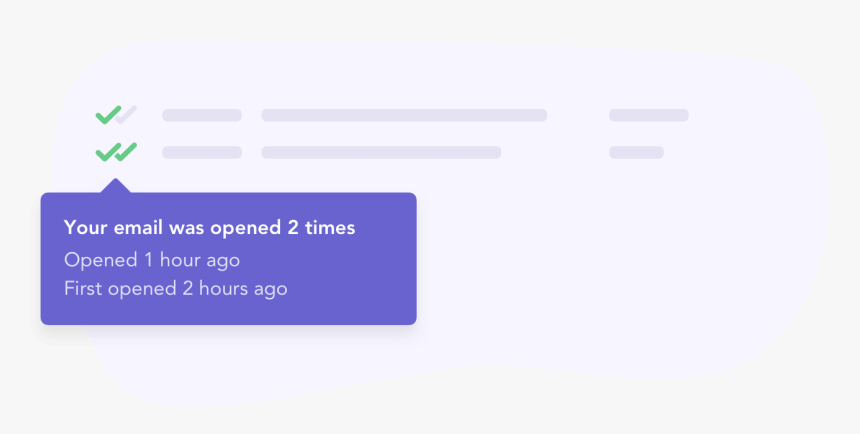
Task: Click the word "First" in the tooltip
Action: 83,288
